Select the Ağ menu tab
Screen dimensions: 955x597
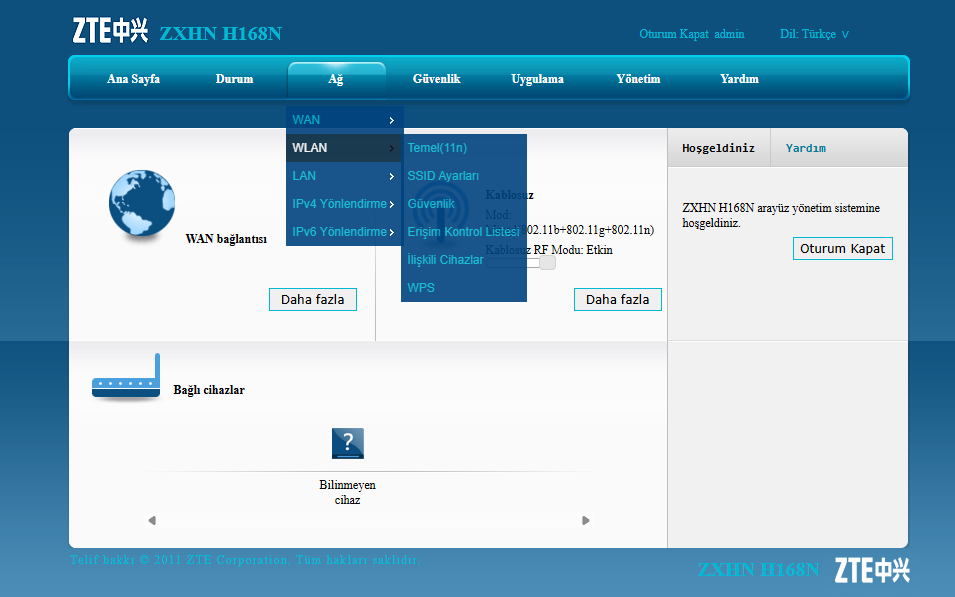(336, 79)
